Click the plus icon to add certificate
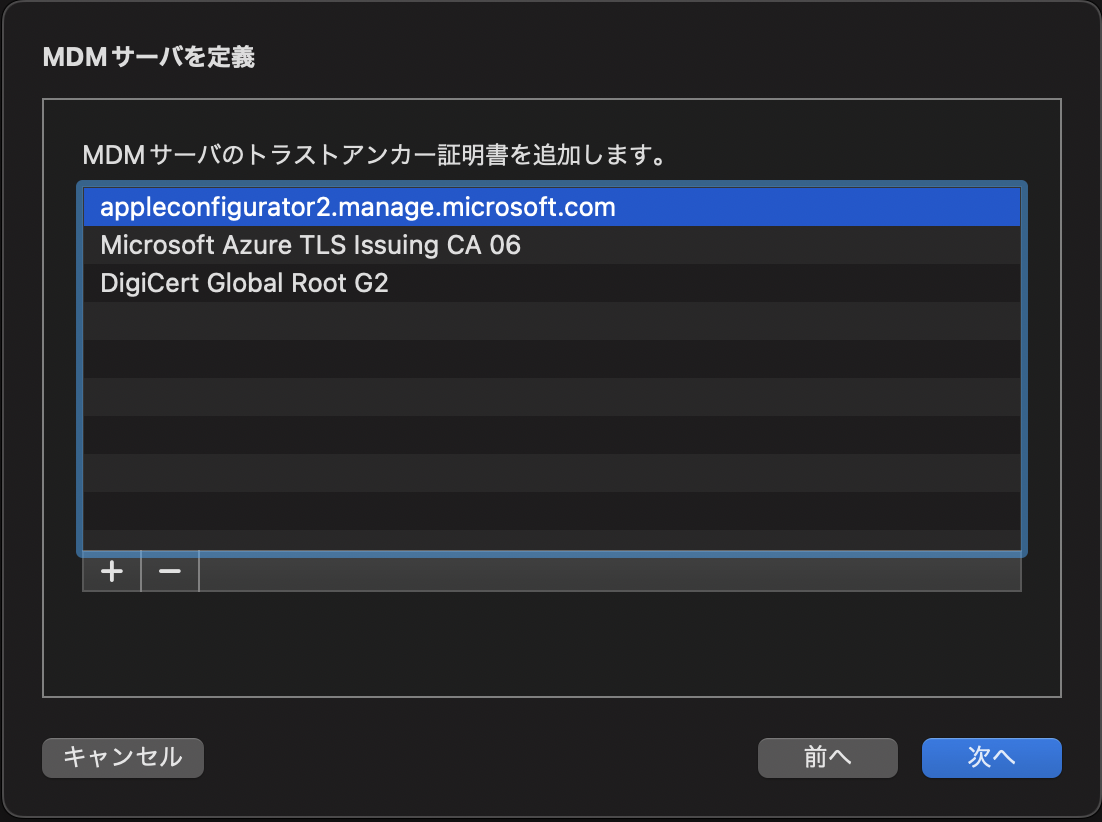Viewport: 1102px width, 822px height. coord(112,571)
